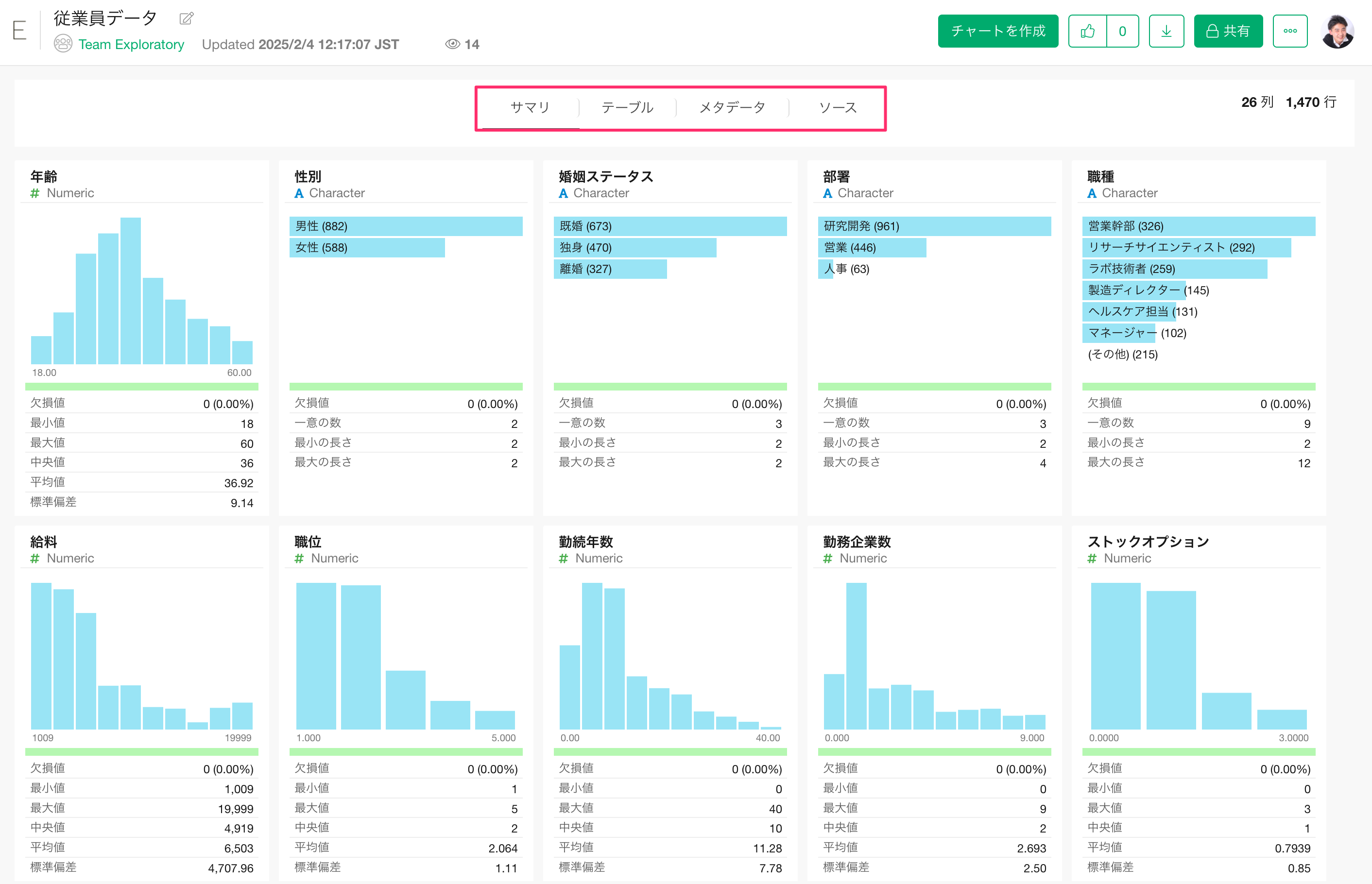The height and width of the screenshot is (884, 1372).
Task: Open the Team Exploratory link
Action: coord(131,44)
